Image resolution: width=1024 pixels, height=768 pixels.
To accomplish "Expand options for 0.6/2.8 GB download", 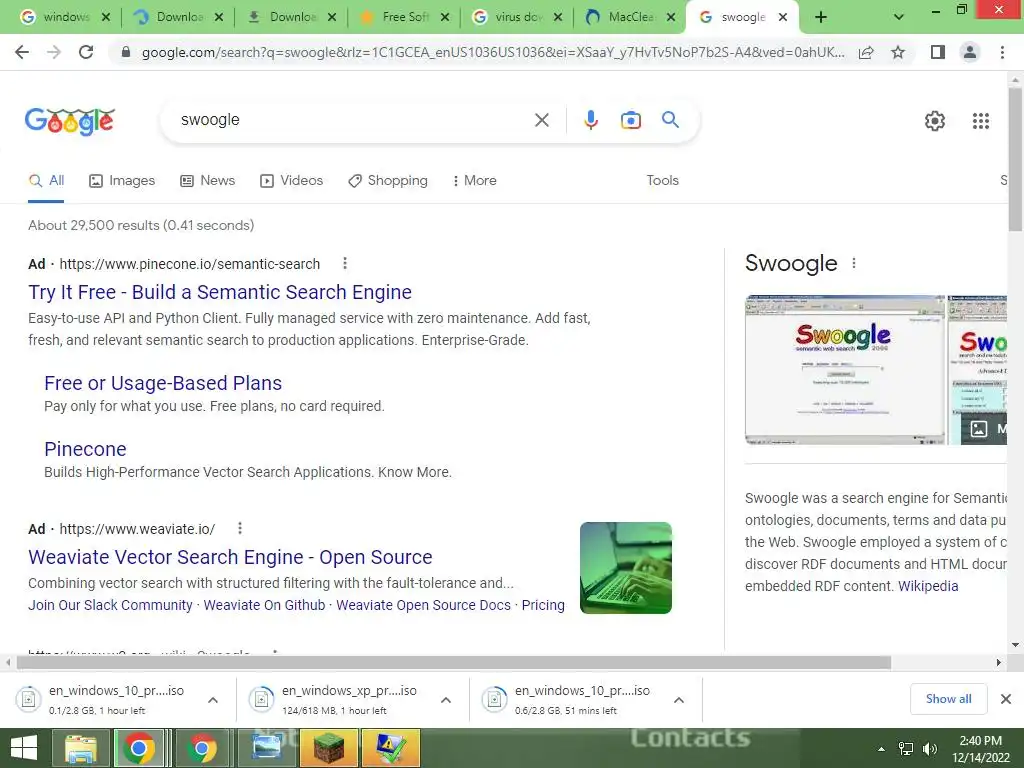I will [x=679, y=700].
